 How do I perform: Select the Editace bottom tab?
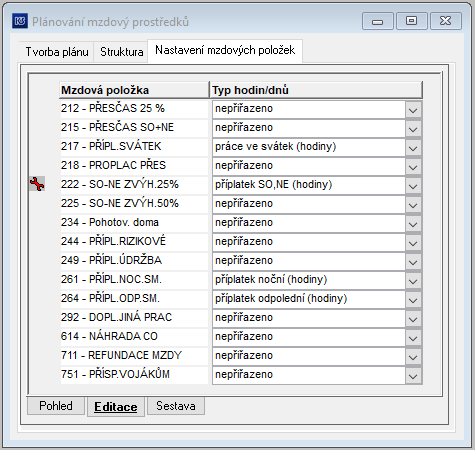[116, 407]
